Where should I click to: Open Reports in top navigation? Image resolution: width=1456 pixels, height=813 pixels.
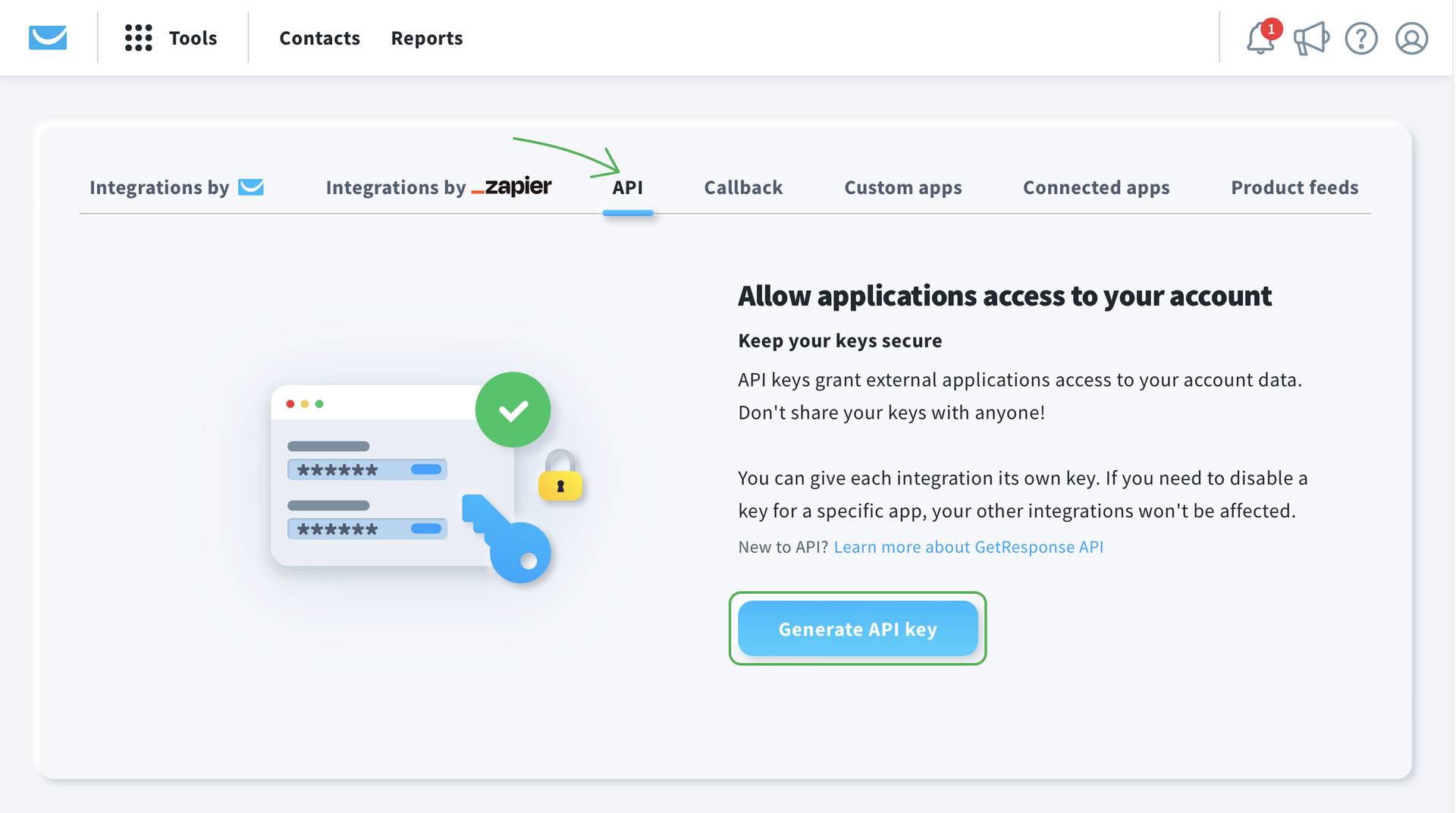pyautogui.click(x=426, y=38)
